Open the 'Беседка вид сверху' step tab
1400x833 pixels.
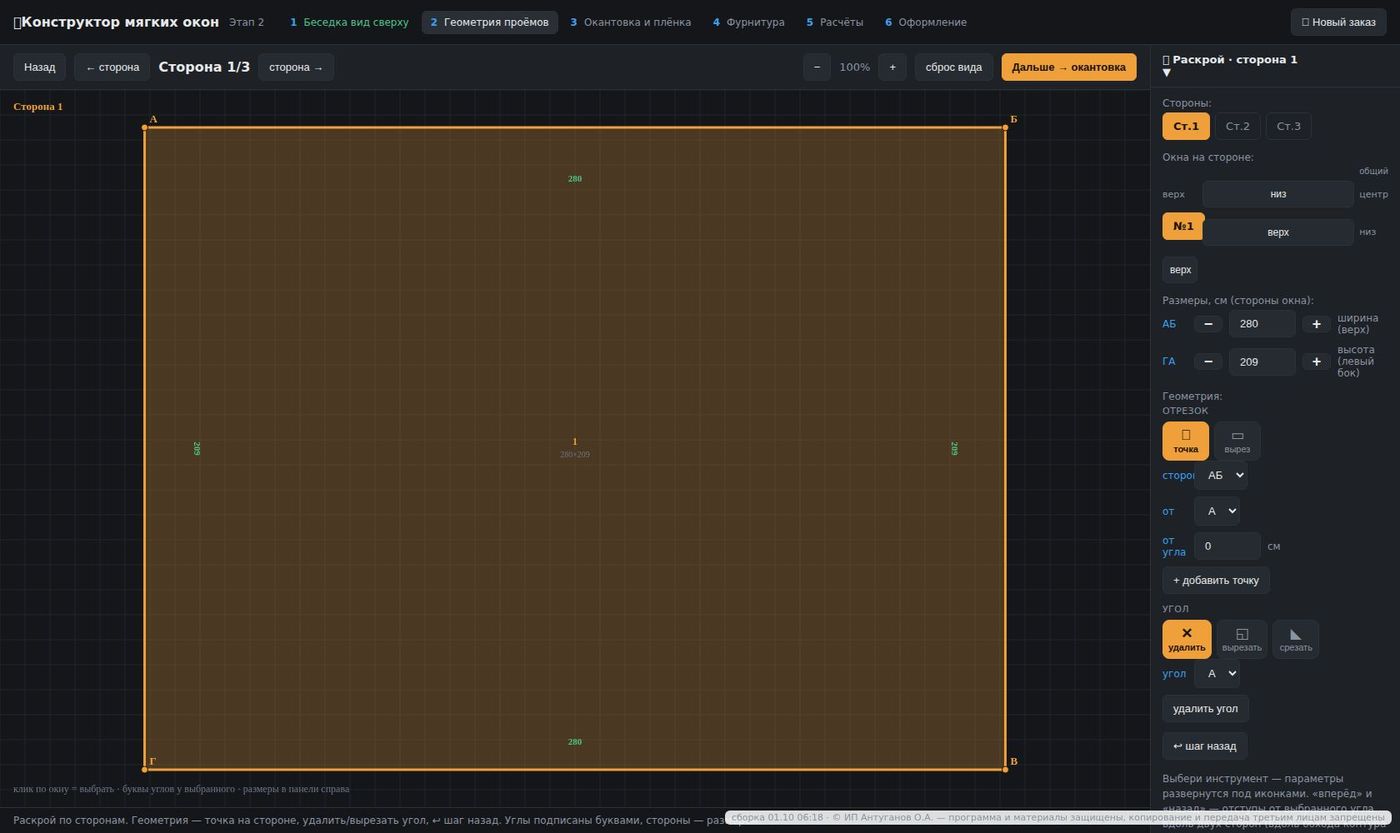point(349,22)
